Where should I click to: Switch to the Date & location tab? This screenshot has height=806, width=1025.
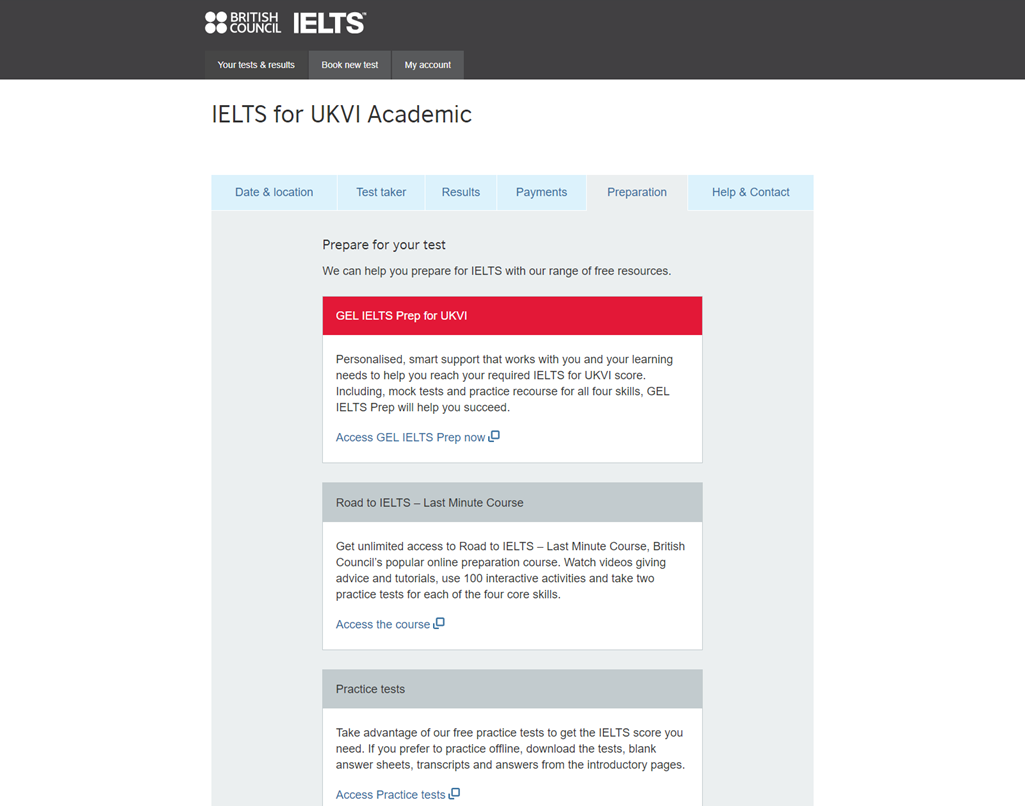pyautogui.click(x=274, y=191)
